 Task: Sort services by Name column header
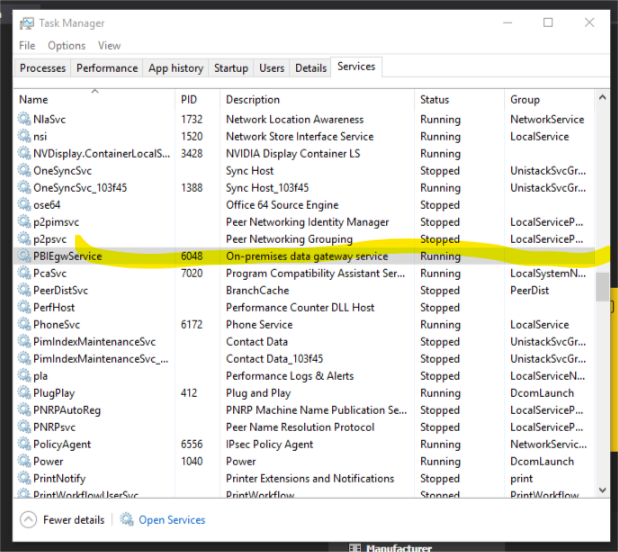(x=95, y=99)
